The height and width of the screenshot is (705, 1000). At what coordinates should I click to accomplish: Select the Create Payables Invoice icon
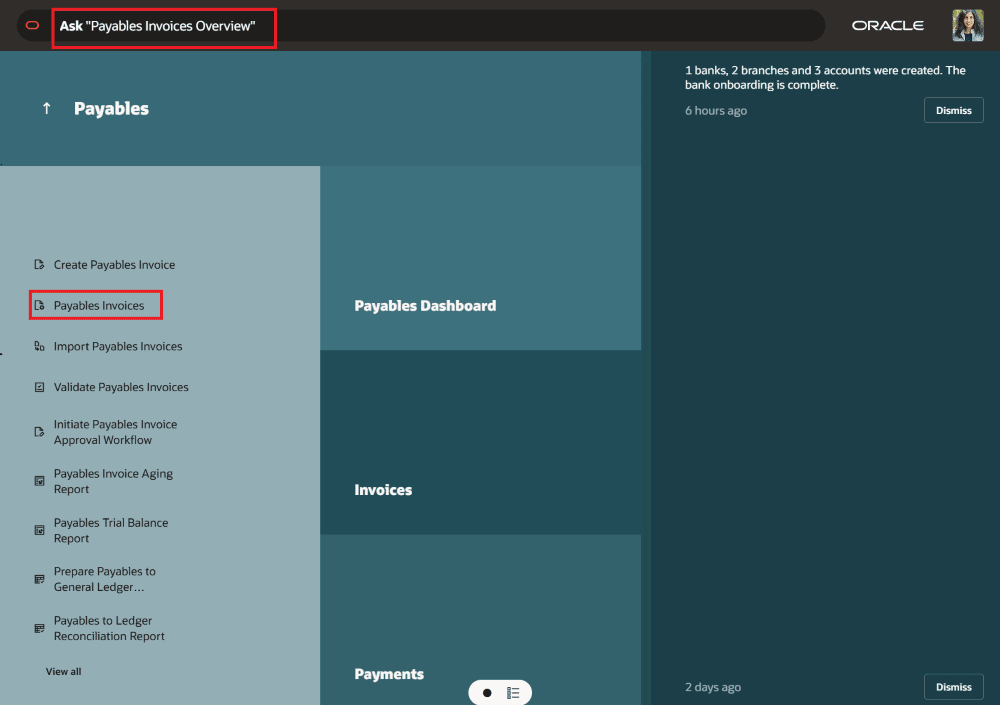coord(37,264)
